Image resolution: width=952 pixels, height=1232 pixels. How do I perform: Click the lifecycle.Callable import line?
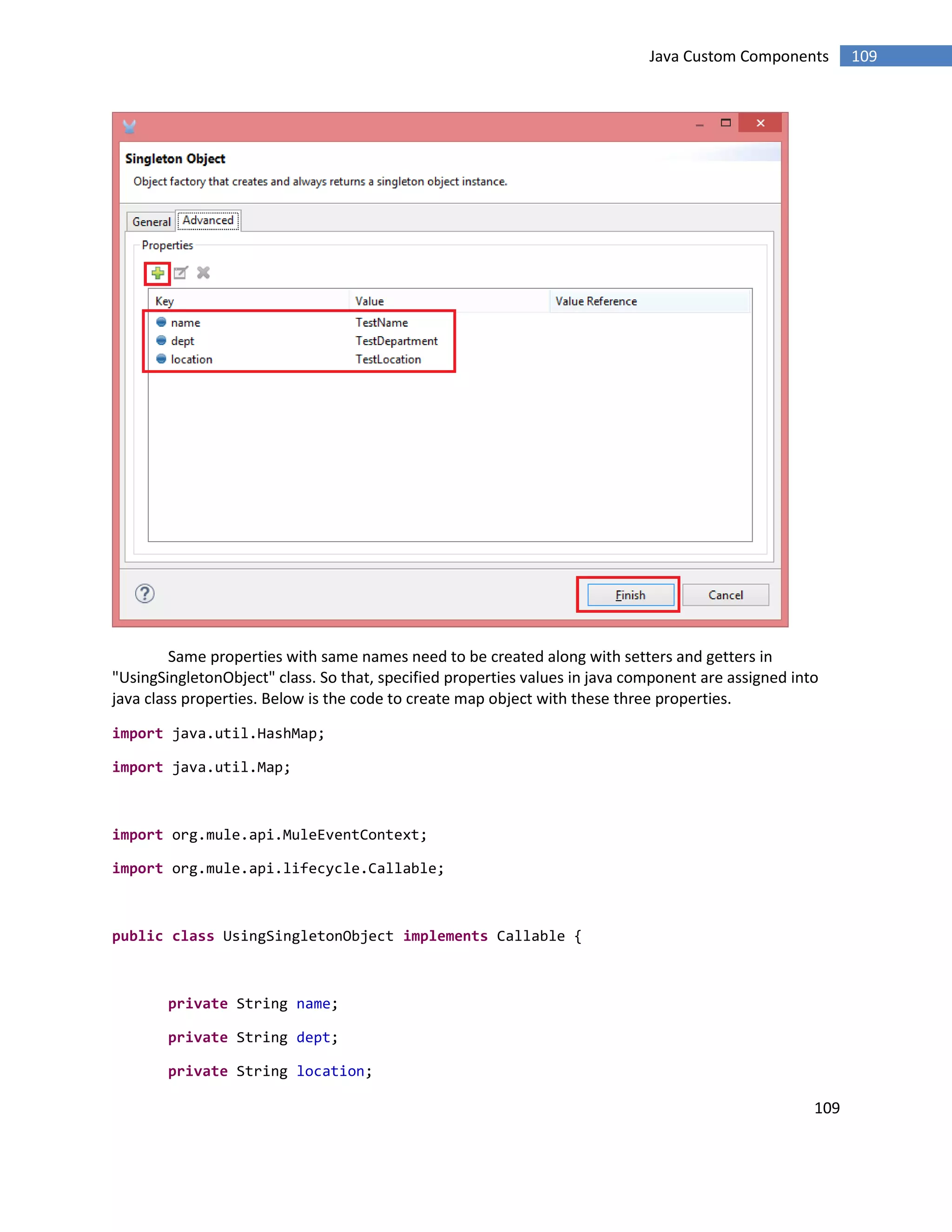(x=278, y=869)
